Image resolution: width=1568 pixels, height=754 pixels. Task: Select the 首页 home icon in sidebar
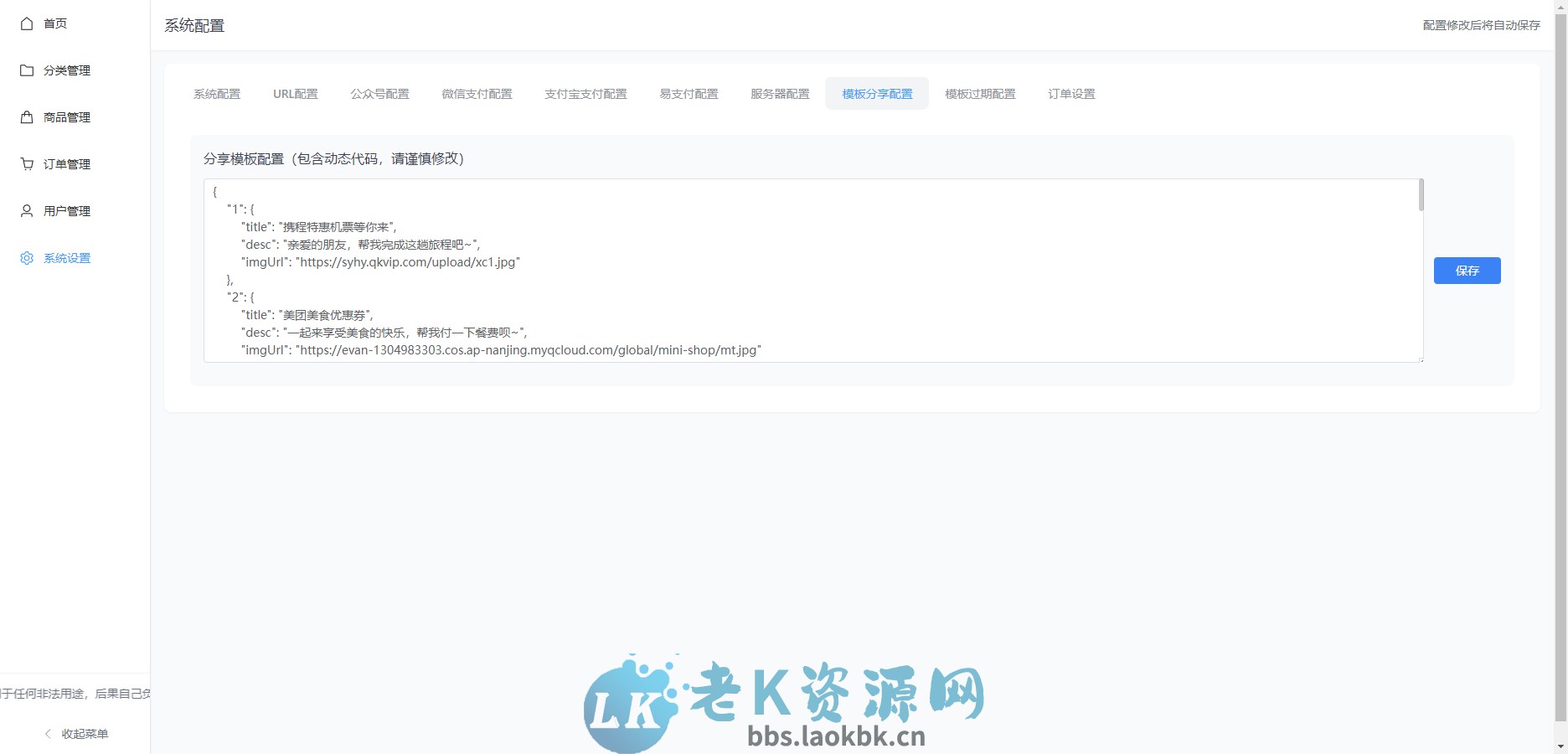coord(26,23)
